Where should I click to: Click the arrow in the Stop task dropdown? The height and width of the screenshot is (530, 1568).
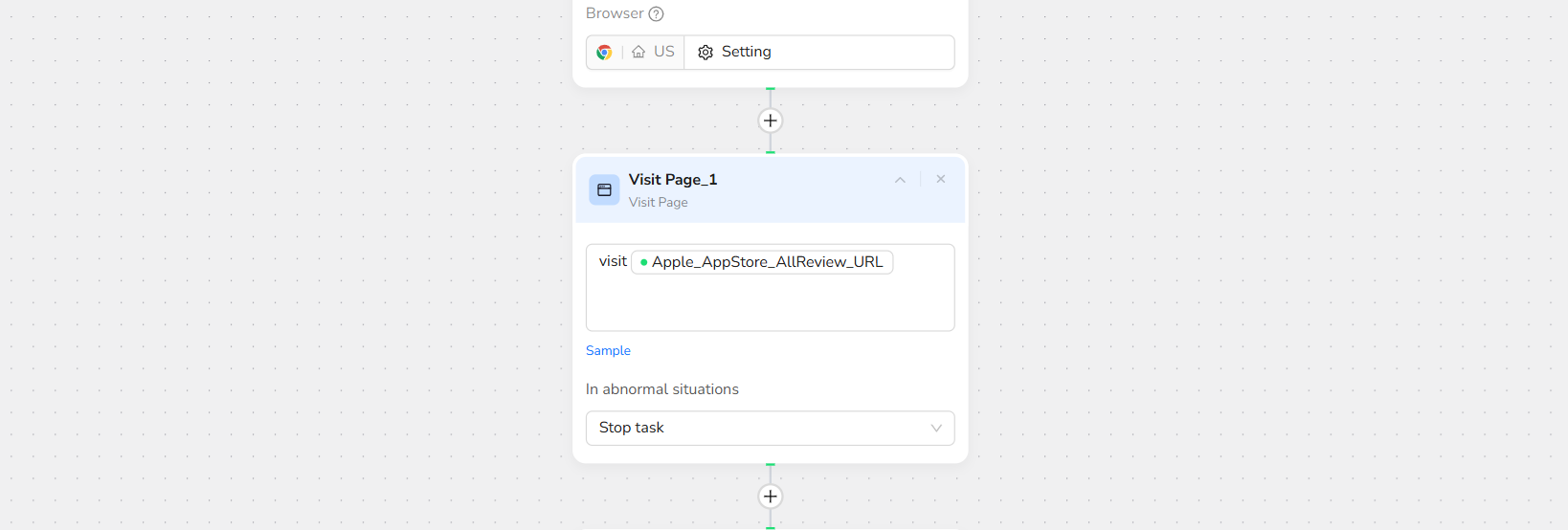click(x=936, y=429)
